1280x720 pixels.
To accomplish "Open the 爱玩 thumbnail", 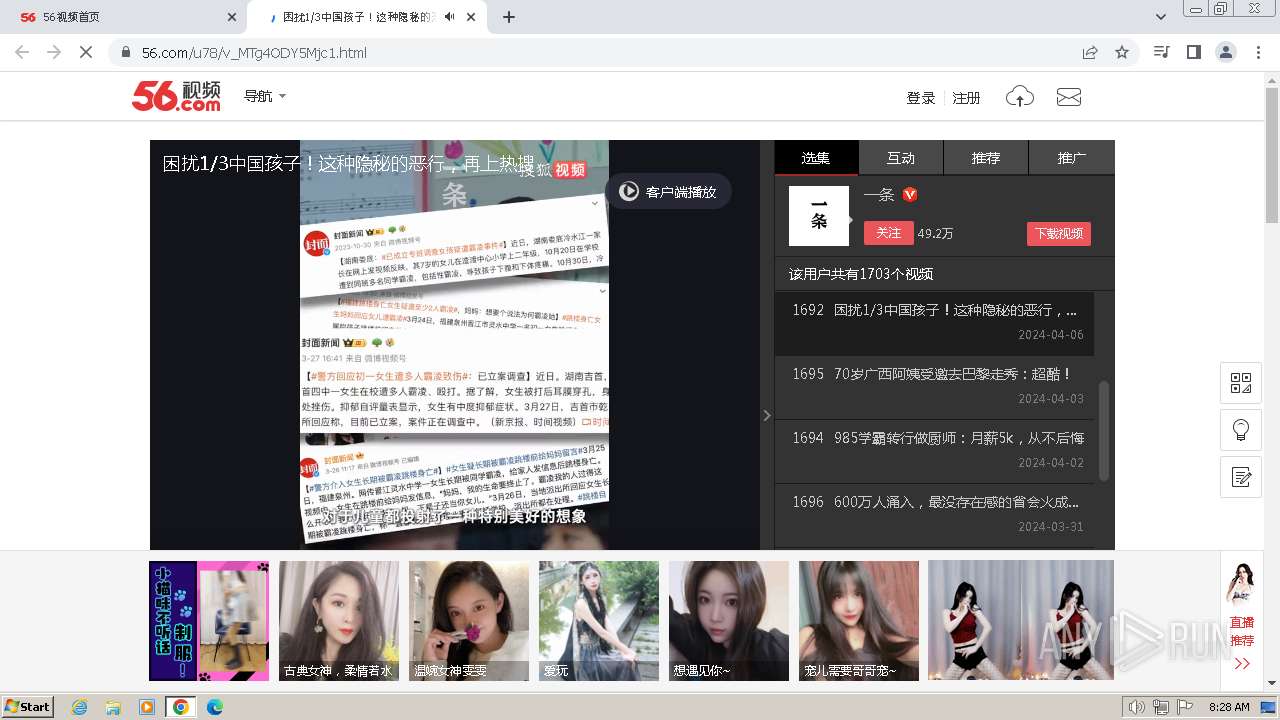I will 599,621.
